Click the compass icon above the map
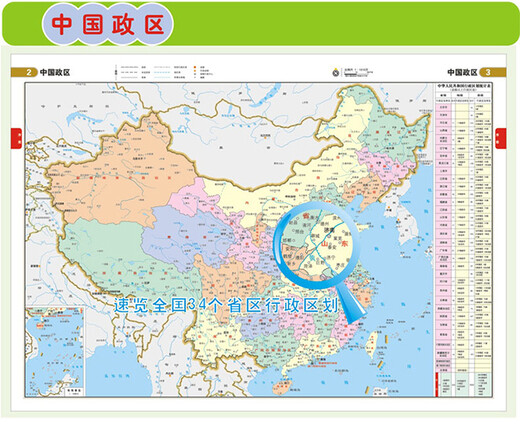 coord(336,72)
